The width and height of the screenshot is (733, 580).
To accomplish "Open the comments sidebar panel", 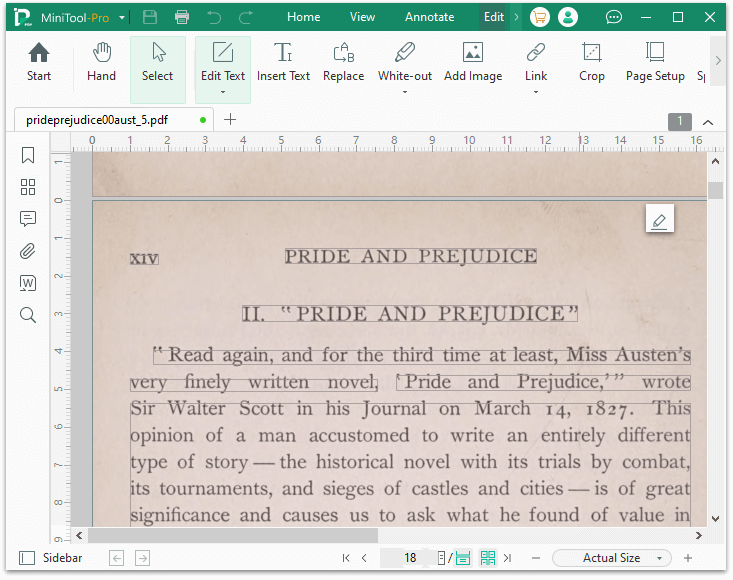I will 28,219.
